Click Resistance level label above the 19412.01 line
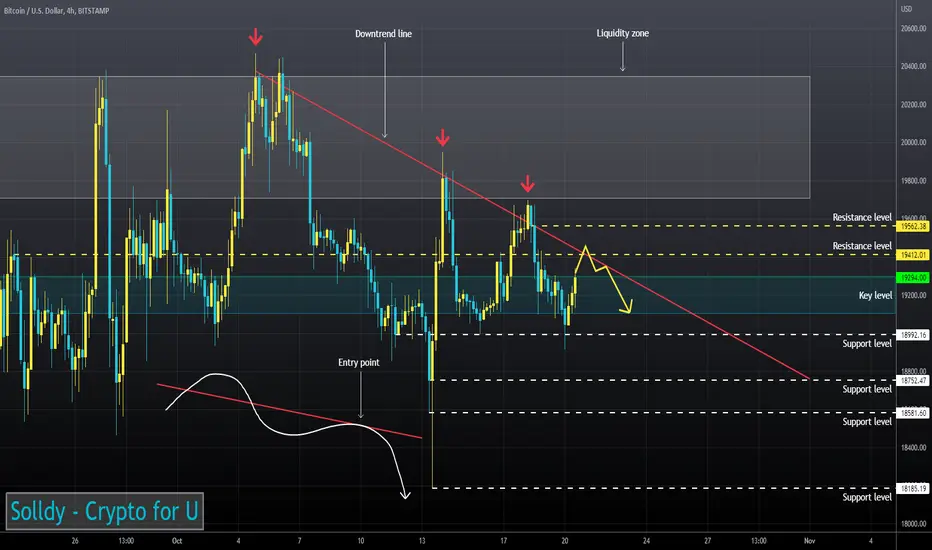The height and width of the screenshot is (550, 932). click(x=862, y=246)
